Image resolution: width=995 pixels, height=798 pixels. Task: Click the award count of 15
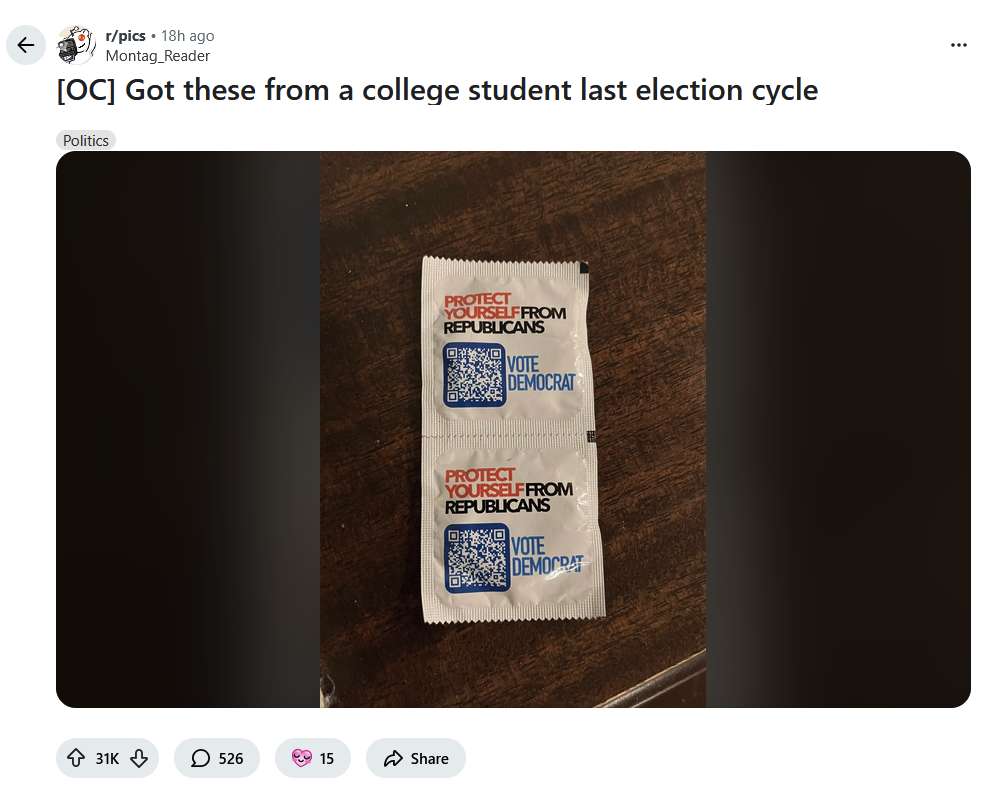pyautogui.click(x=327, y=759)
